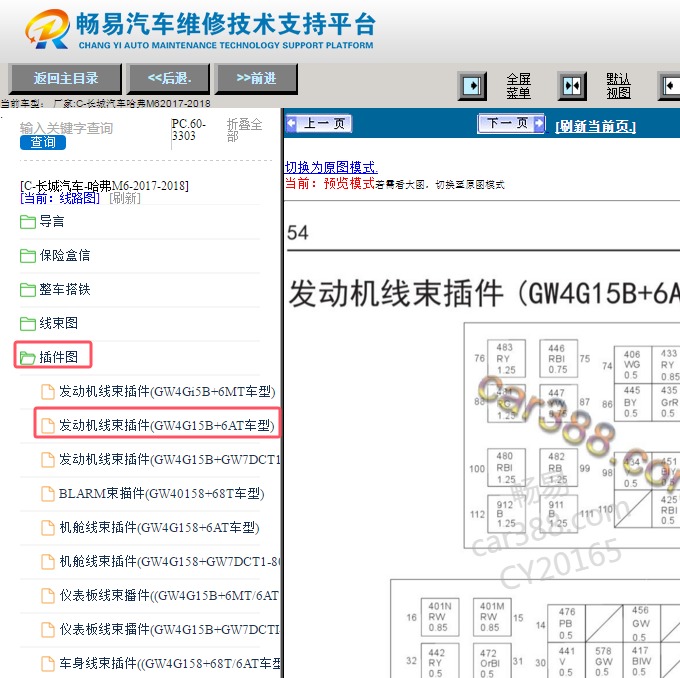Click connector pin cell 446 RBl 0.75
Screen dimensions: 680x678
(x=558, y=359)
